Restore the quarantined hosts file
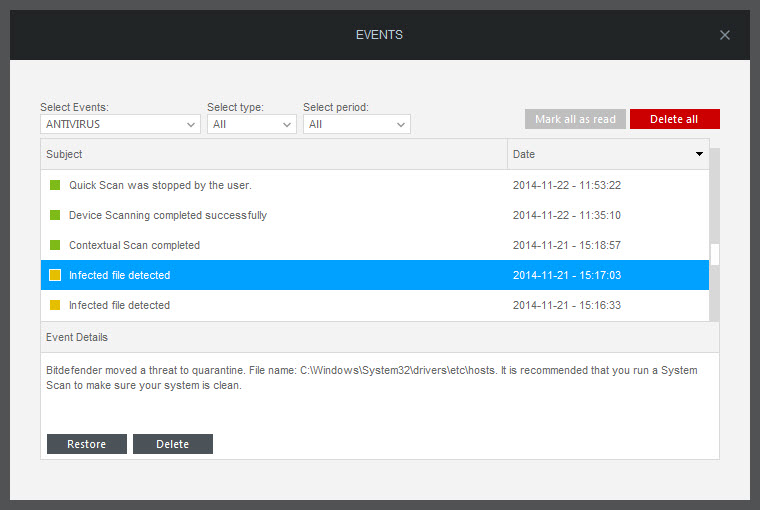760x510 pixels. coord(87,444)
